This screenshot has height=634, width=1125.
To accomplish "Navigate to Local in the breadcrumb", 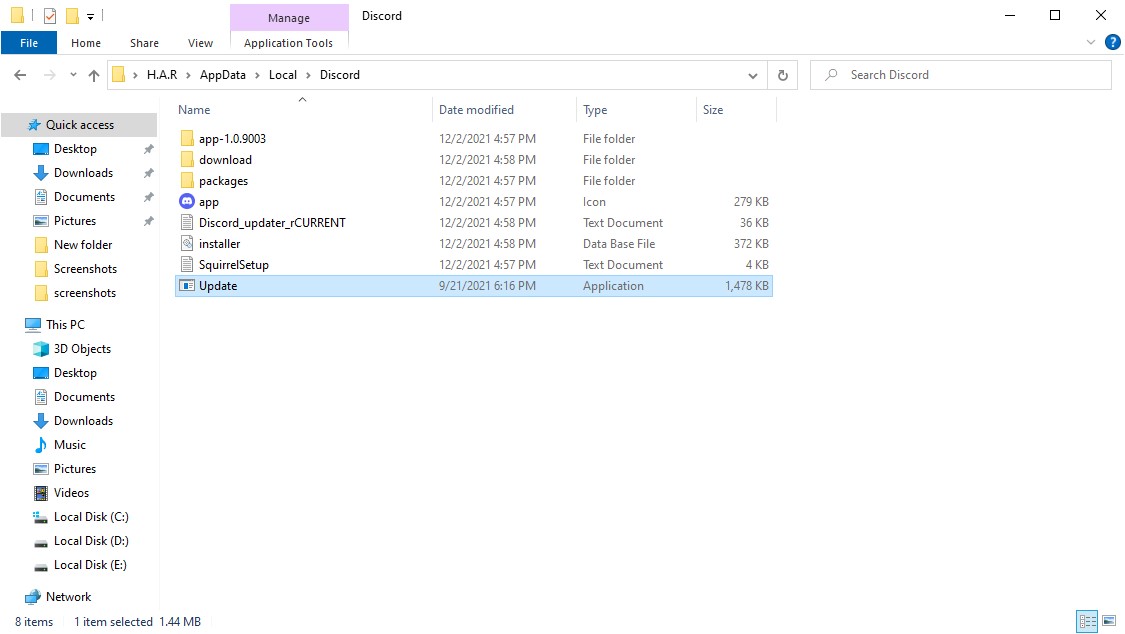I will click(283, 75).
